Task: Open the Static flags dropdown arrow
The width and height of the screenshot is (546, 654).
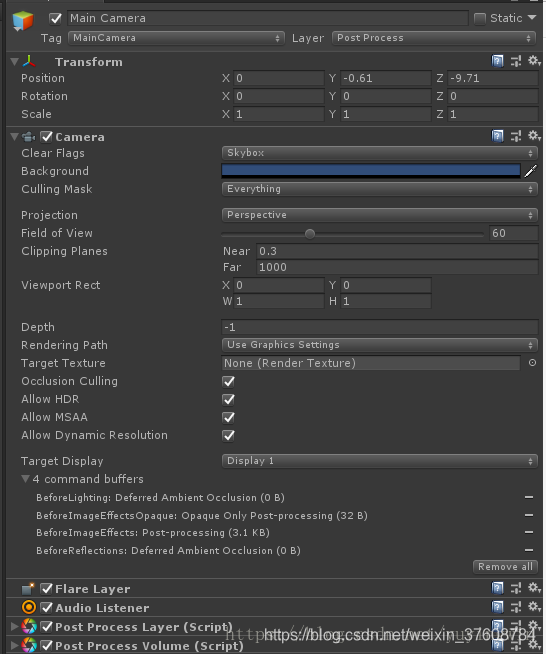Action: point(532,18)
